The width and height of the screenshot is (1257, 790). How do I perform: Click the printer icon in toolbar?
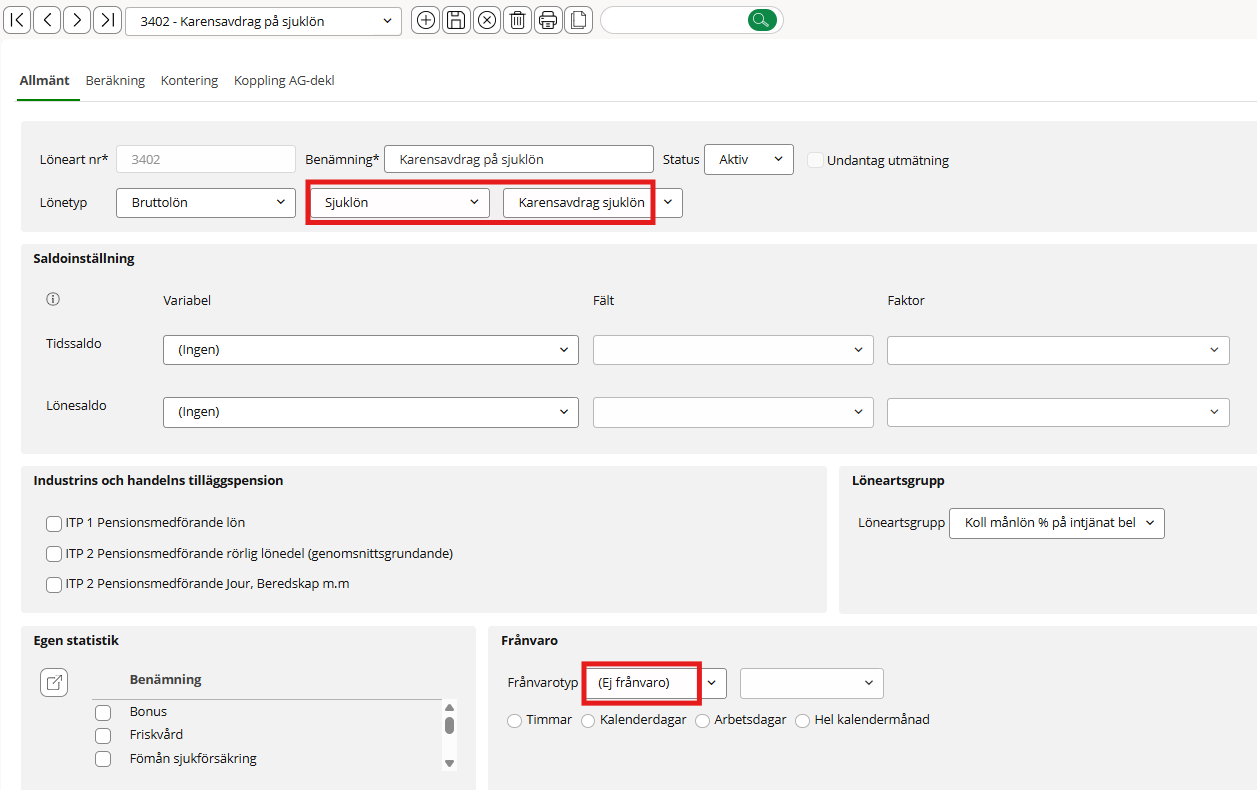[547, 20]
